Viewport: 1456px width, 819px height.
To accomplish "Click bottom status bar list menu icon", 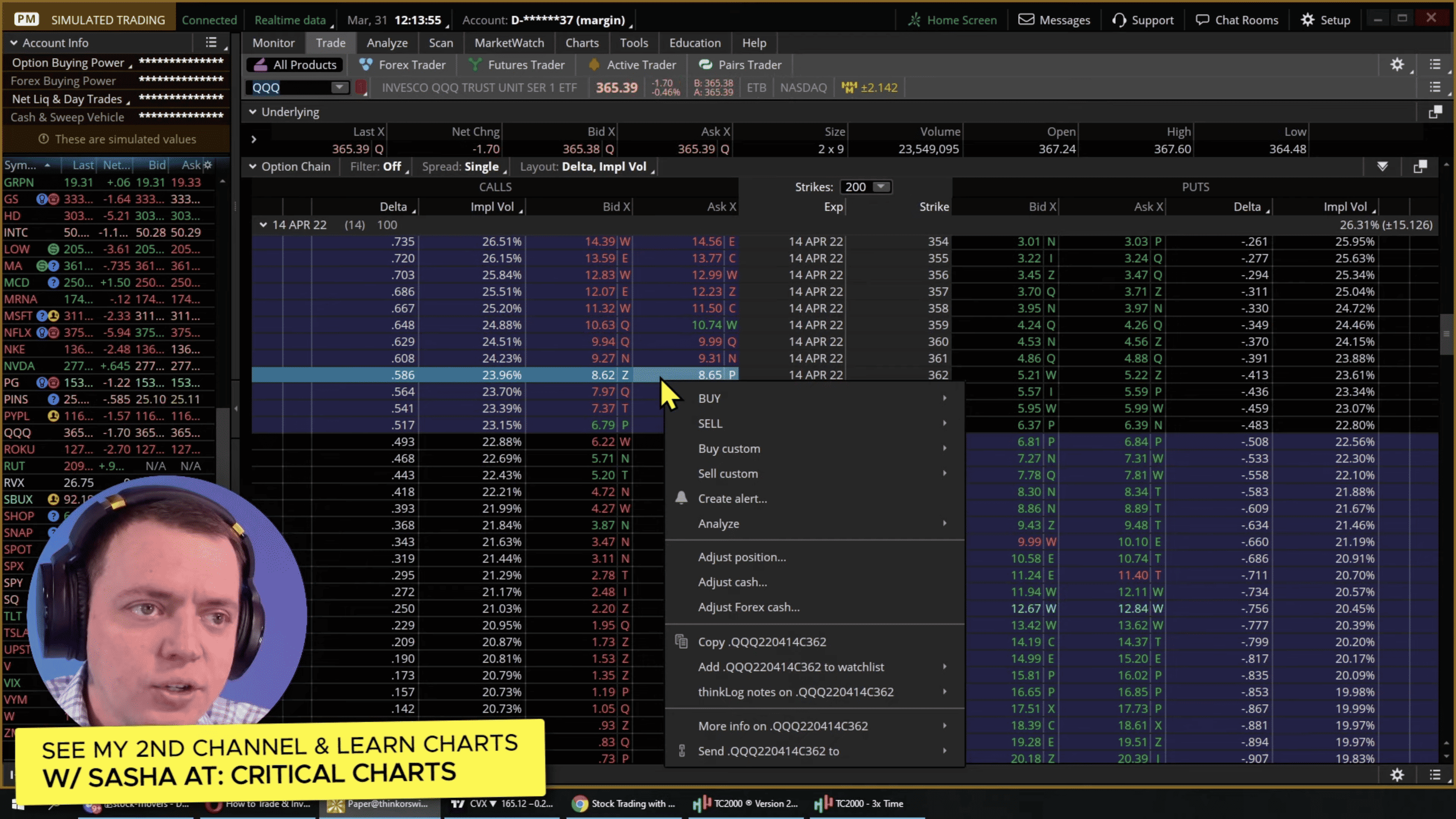I will [1435, 775].
